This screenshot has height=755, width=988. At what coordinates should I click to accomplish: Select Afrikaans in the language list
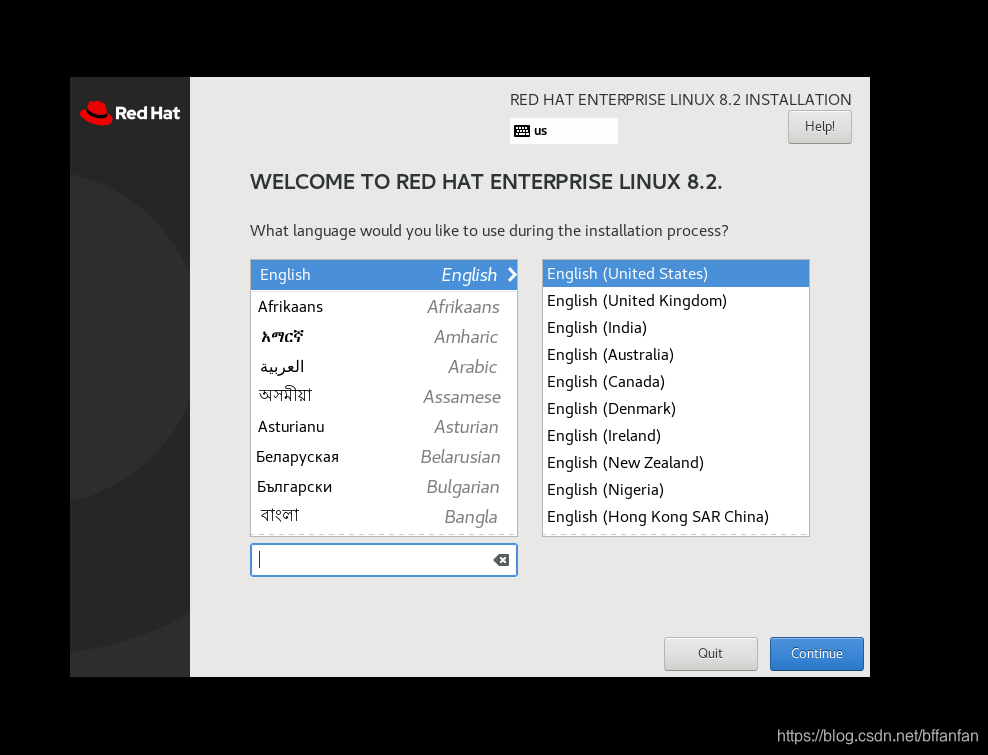click(x=384, y=306)
